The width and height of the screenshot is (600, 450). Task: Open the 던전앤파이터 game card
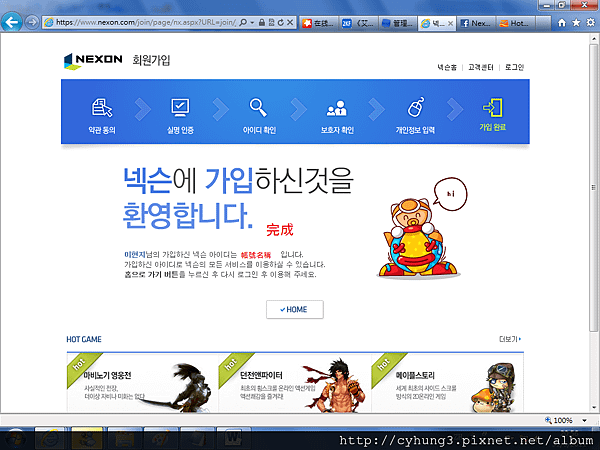click(x=295, y=383)
